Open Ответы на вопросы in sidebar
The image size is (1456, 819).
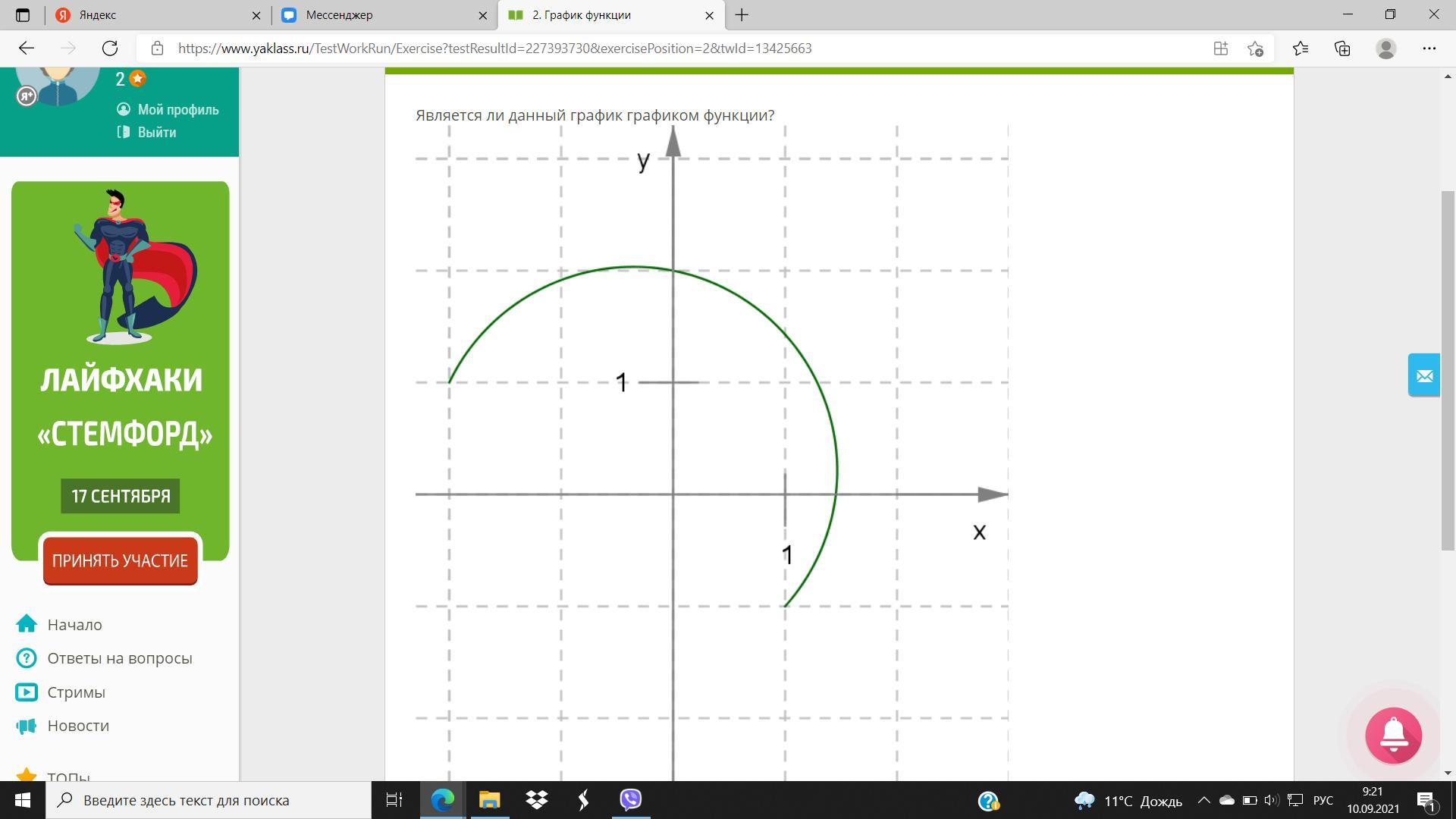[x=119, y=658]
